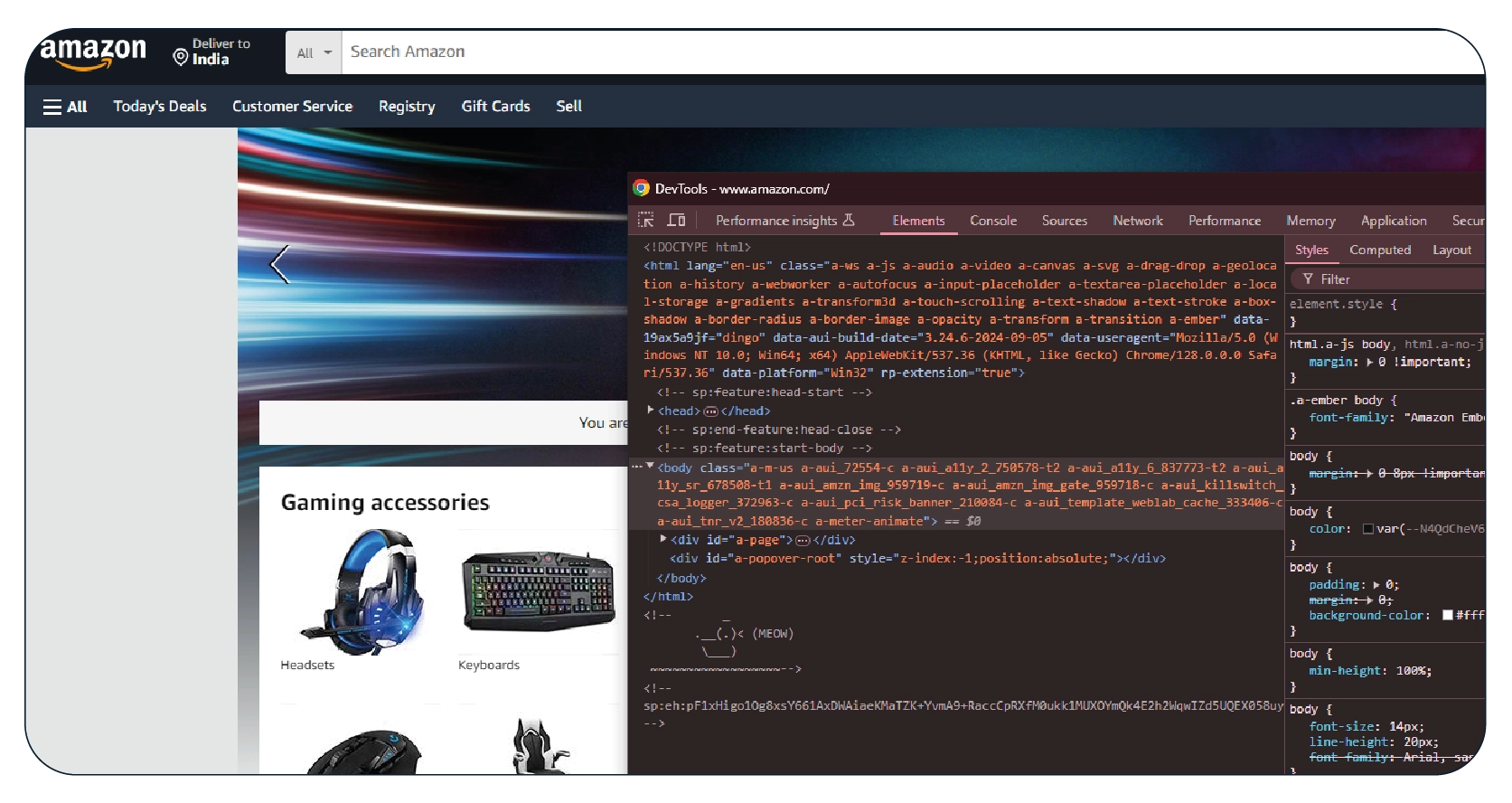The height and width of the screenshot is (803, 1512).
Task: Open the All search category dropdown
Action: pyautogui.click(x=314, y=52)
